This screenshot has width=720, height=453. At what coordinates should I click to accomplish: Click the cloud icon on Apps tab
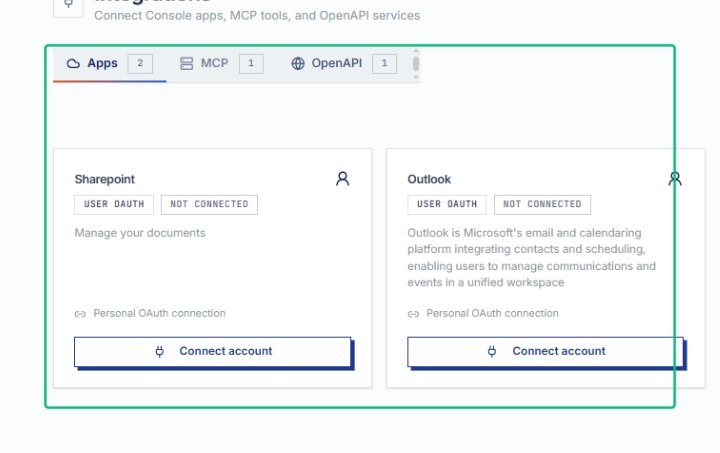pyautogui.click(x=73, y=64)
